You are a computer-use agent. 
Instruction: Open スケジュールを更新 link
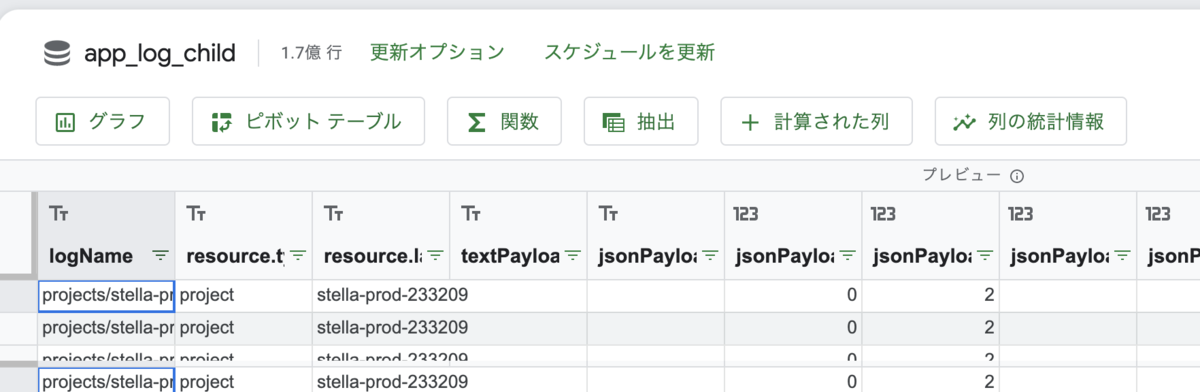(x=629, y=52)
